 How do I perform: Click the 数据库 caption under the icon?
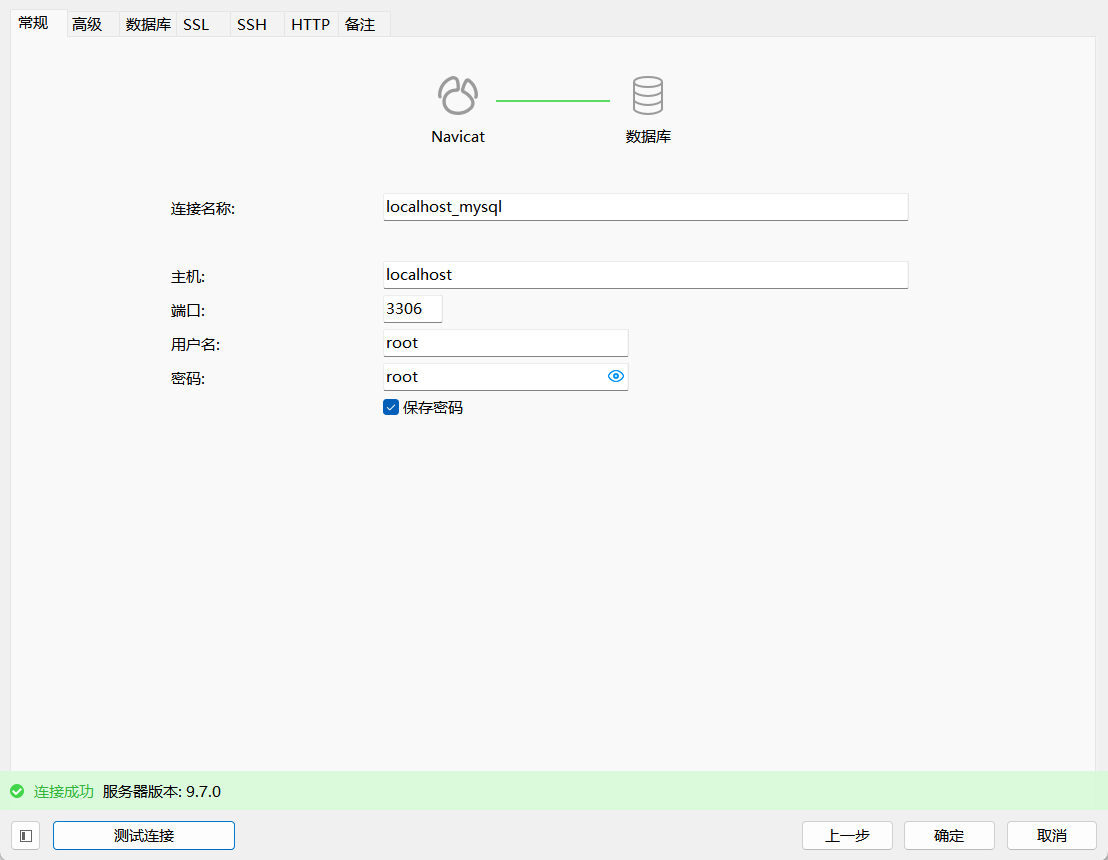tap(648, 137)
